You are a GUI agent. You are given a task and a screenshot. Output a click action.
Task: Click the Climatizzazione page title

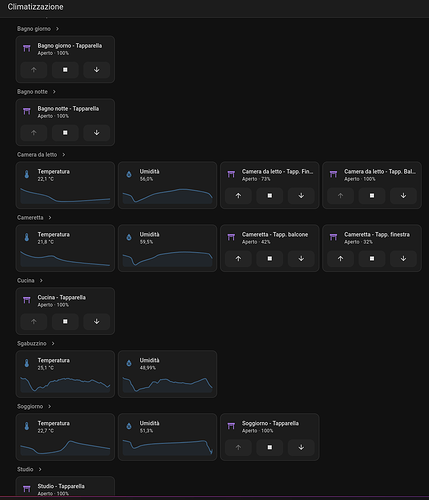(35, 7)
